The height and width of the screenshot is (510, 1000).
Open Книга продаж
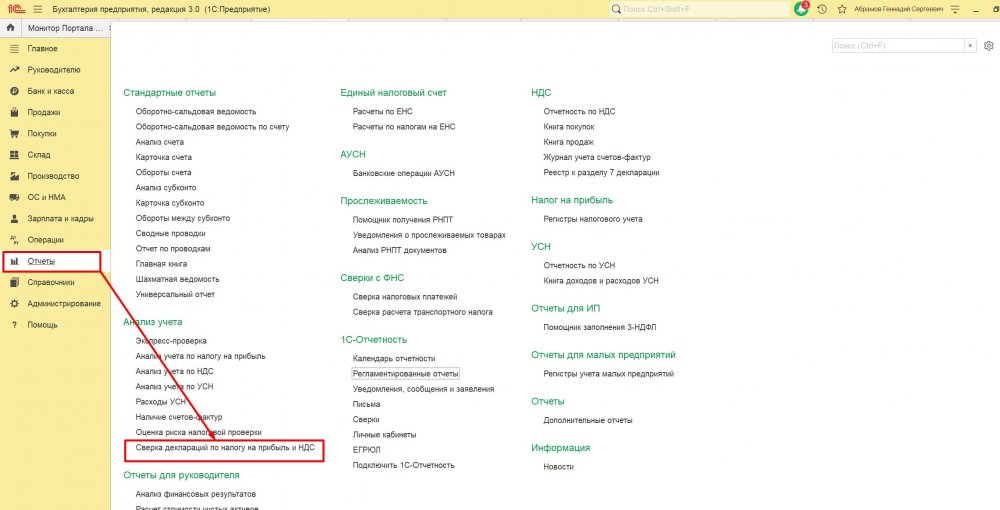[x=568, y=142]
